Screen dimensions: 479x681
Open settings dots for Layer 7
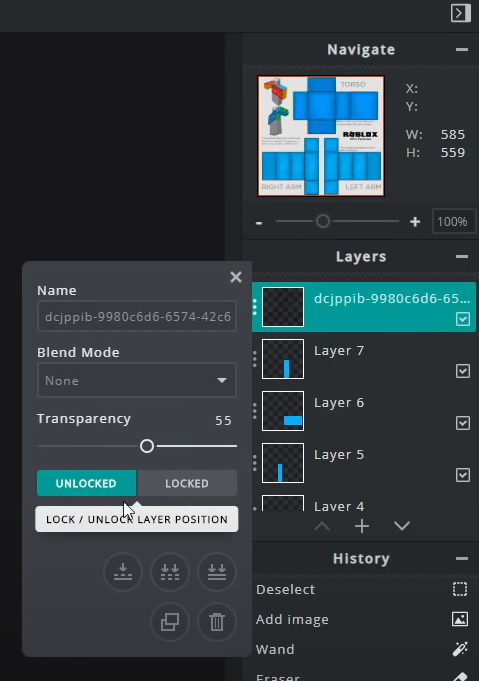[x=255, y=359]
